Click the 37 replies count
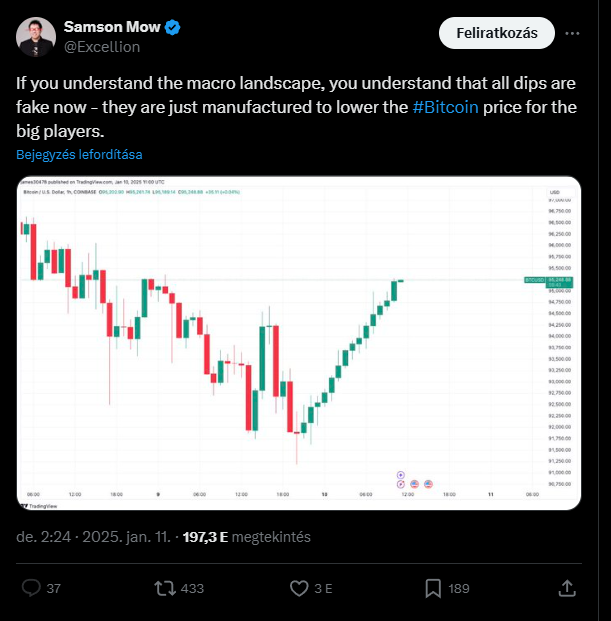Image resolution: width=611 pixels, height=621 pixels. [x=53, y=589]
